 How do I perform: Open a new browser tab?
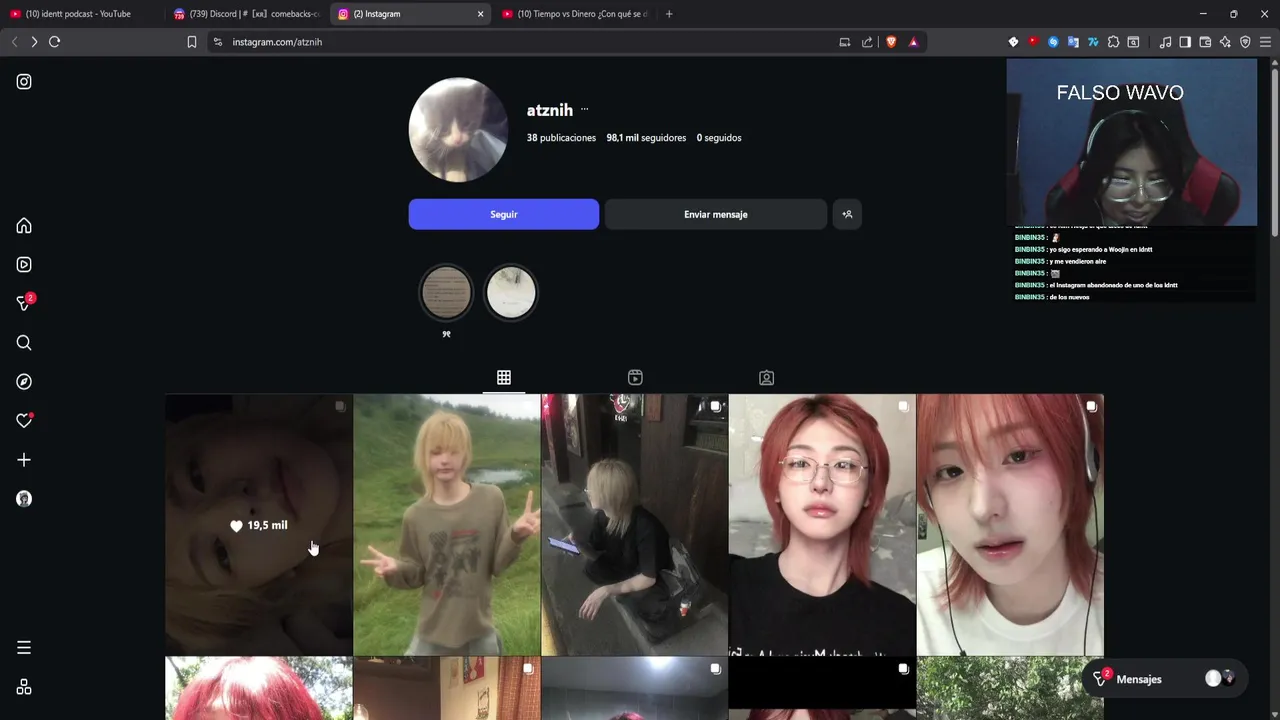[669, 14]
